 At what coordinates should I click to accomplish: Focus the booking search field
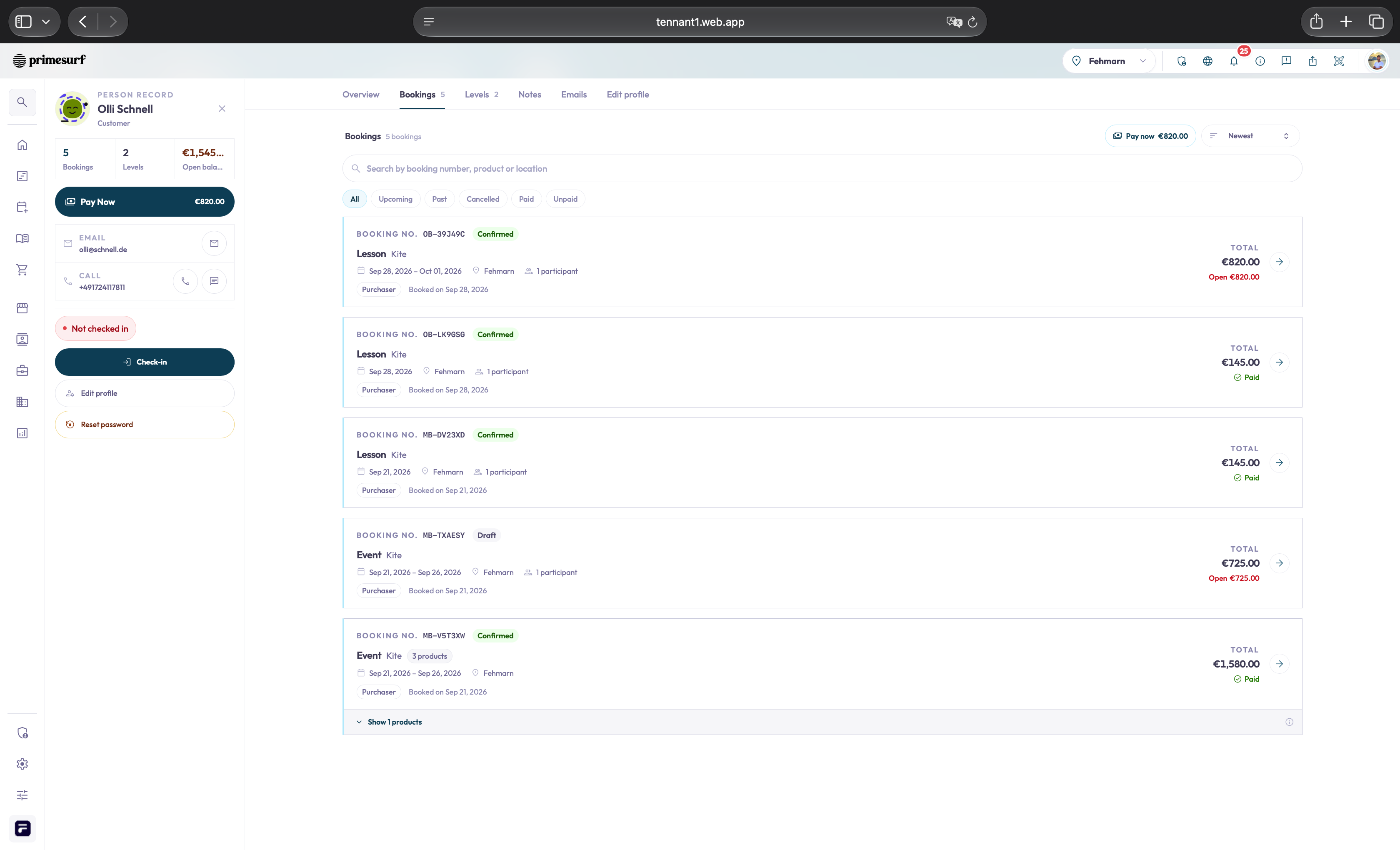(822, 168)
